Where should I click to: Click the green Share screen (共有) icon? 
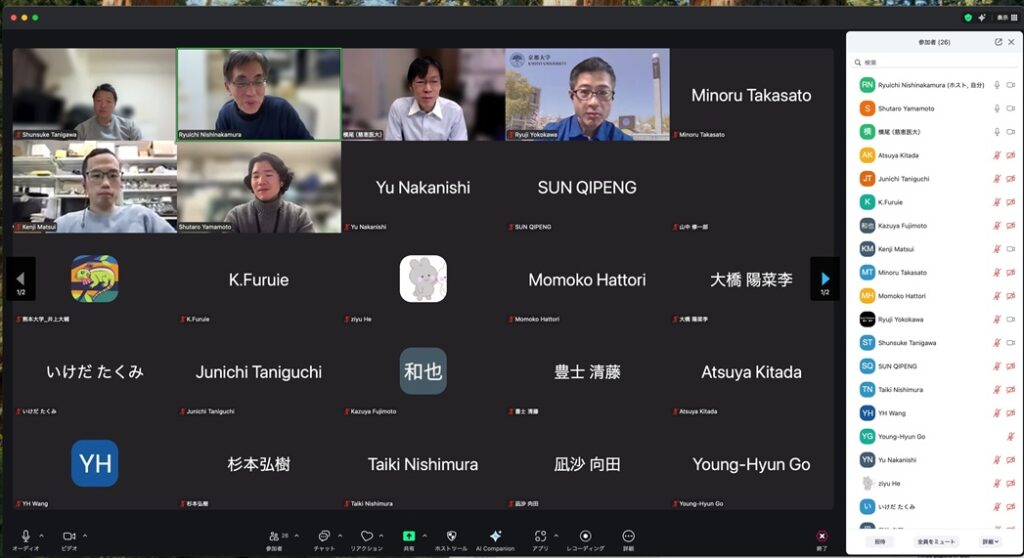click(x=409, y=536)
